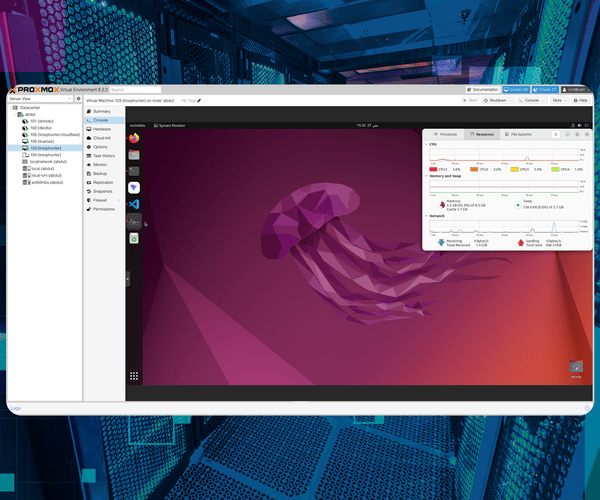Switch to the File Systems tab
Viewport: 600px width, 500px height.
pyautogui.click(x=518, y=134)
